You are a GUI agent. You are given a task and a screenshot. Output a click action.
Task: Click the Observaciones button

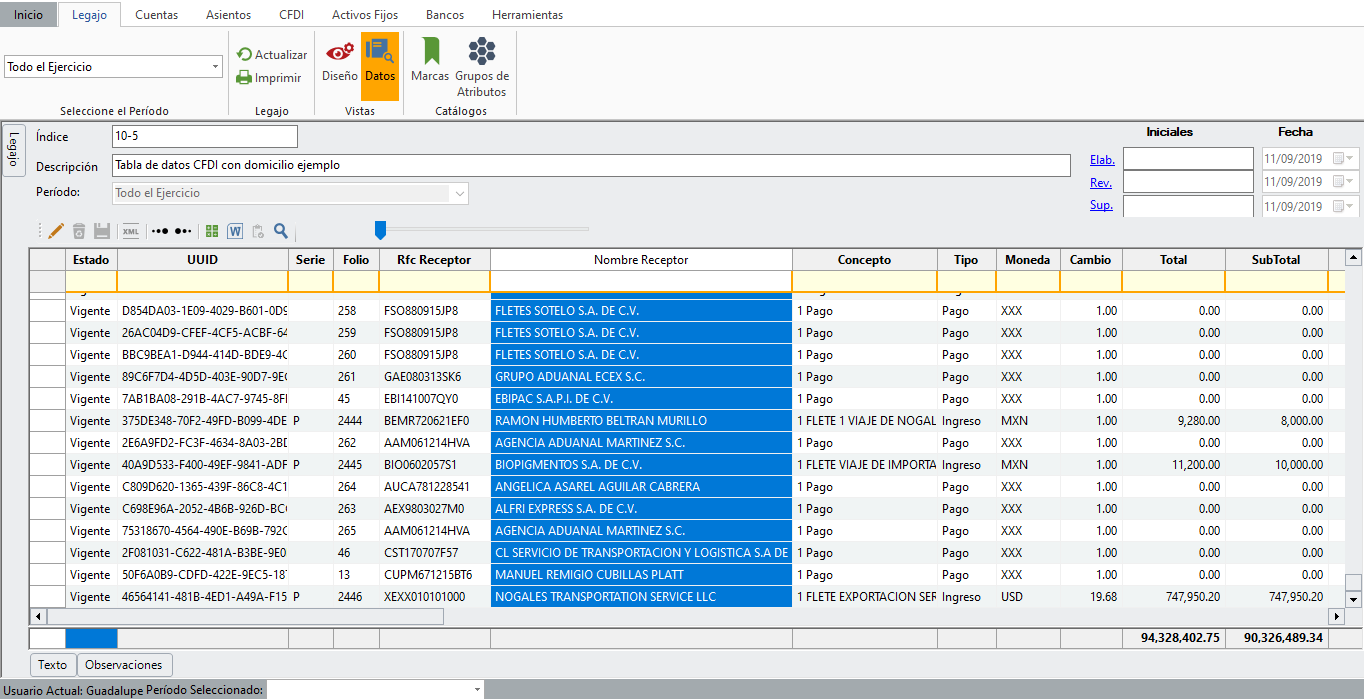click(124, 665)
